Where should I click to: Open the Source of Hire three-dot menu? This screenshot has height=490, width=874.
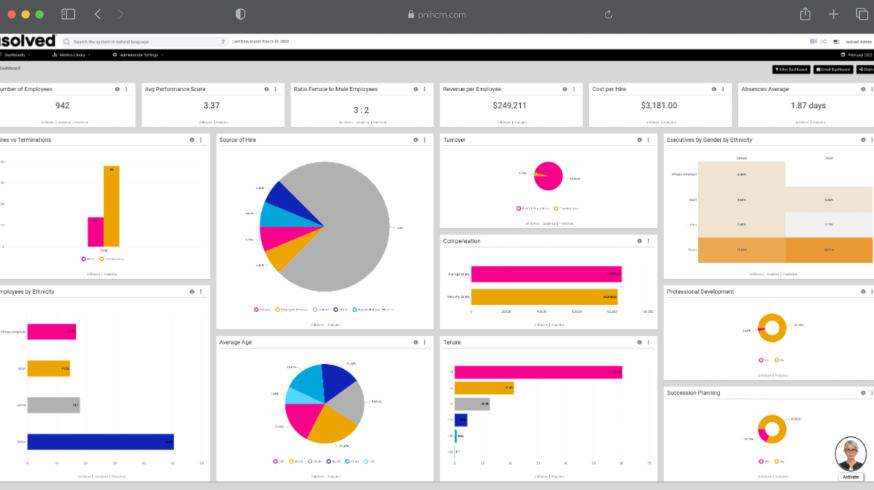click(425, 140)
